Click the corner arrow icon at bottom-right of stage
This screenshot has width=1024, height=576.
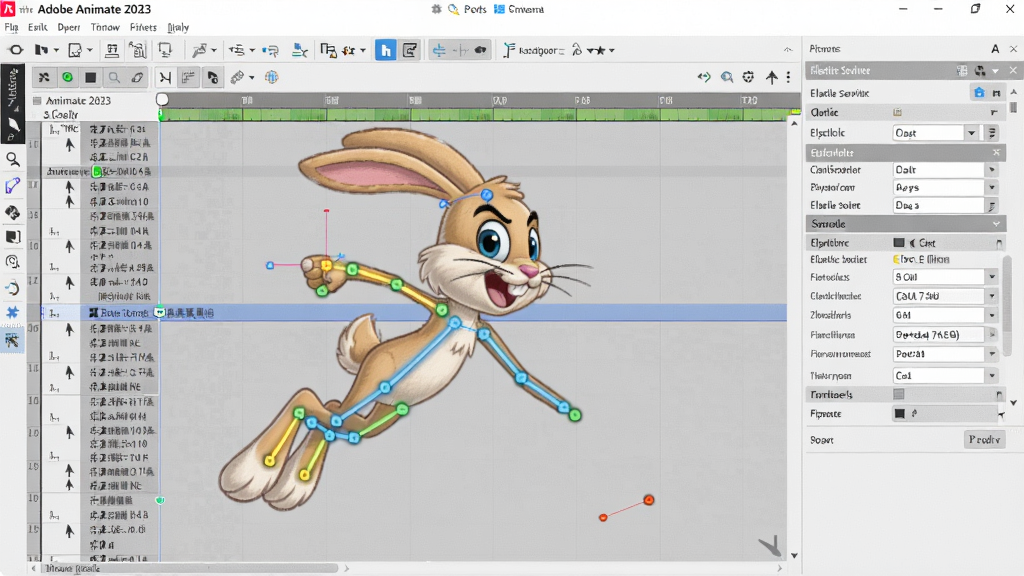click(x=771, y=545)
